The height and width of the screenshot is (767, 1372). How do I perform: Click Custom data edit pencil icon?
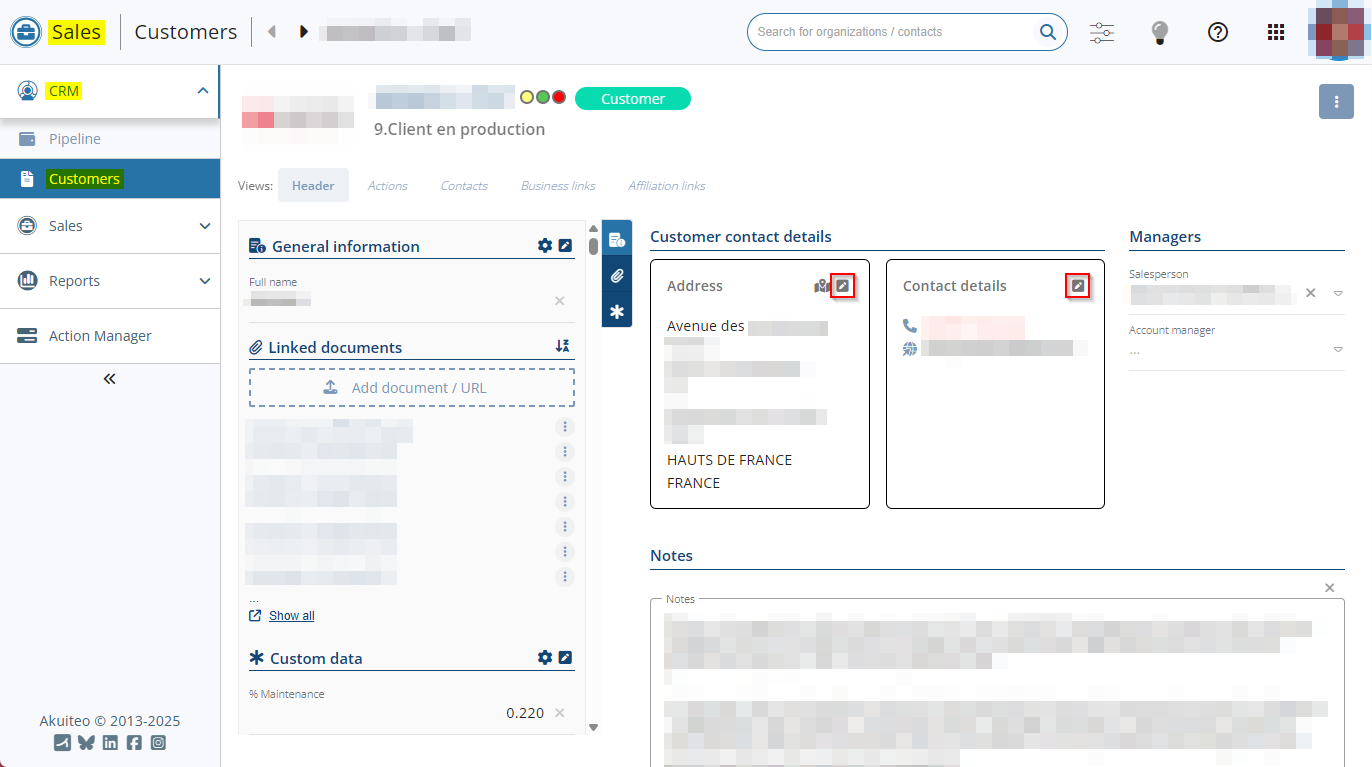(565, 658)
